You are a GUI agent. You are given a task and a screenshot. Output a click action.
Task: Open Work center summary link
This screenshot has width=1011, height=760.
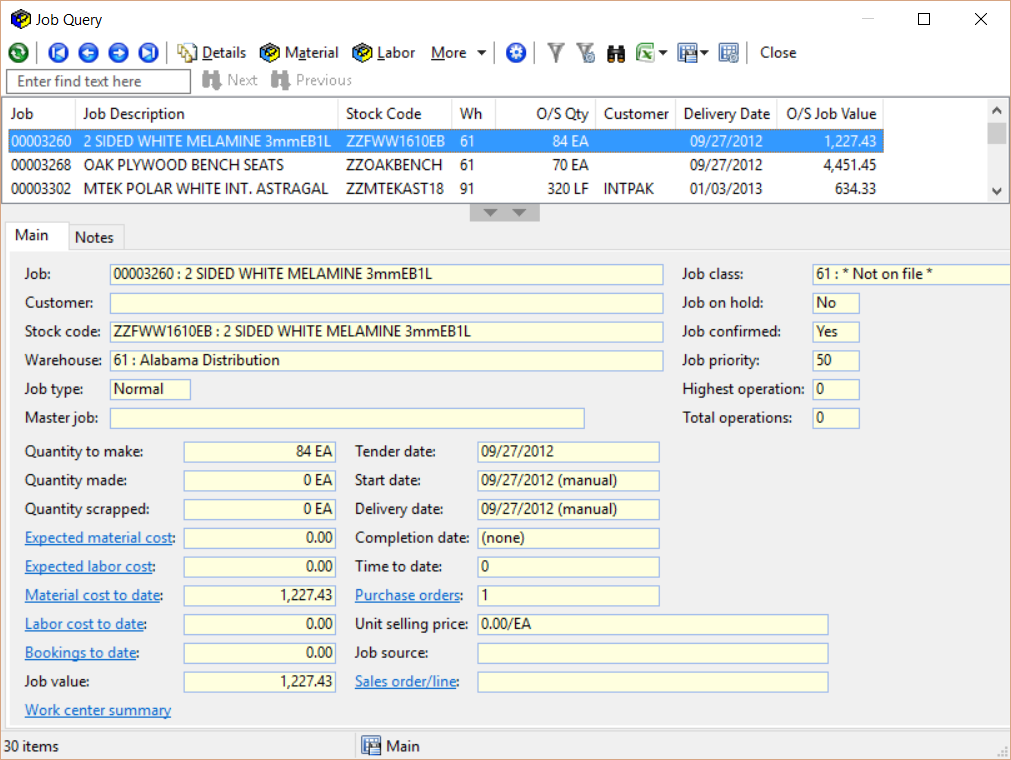(x=98, y=710)
